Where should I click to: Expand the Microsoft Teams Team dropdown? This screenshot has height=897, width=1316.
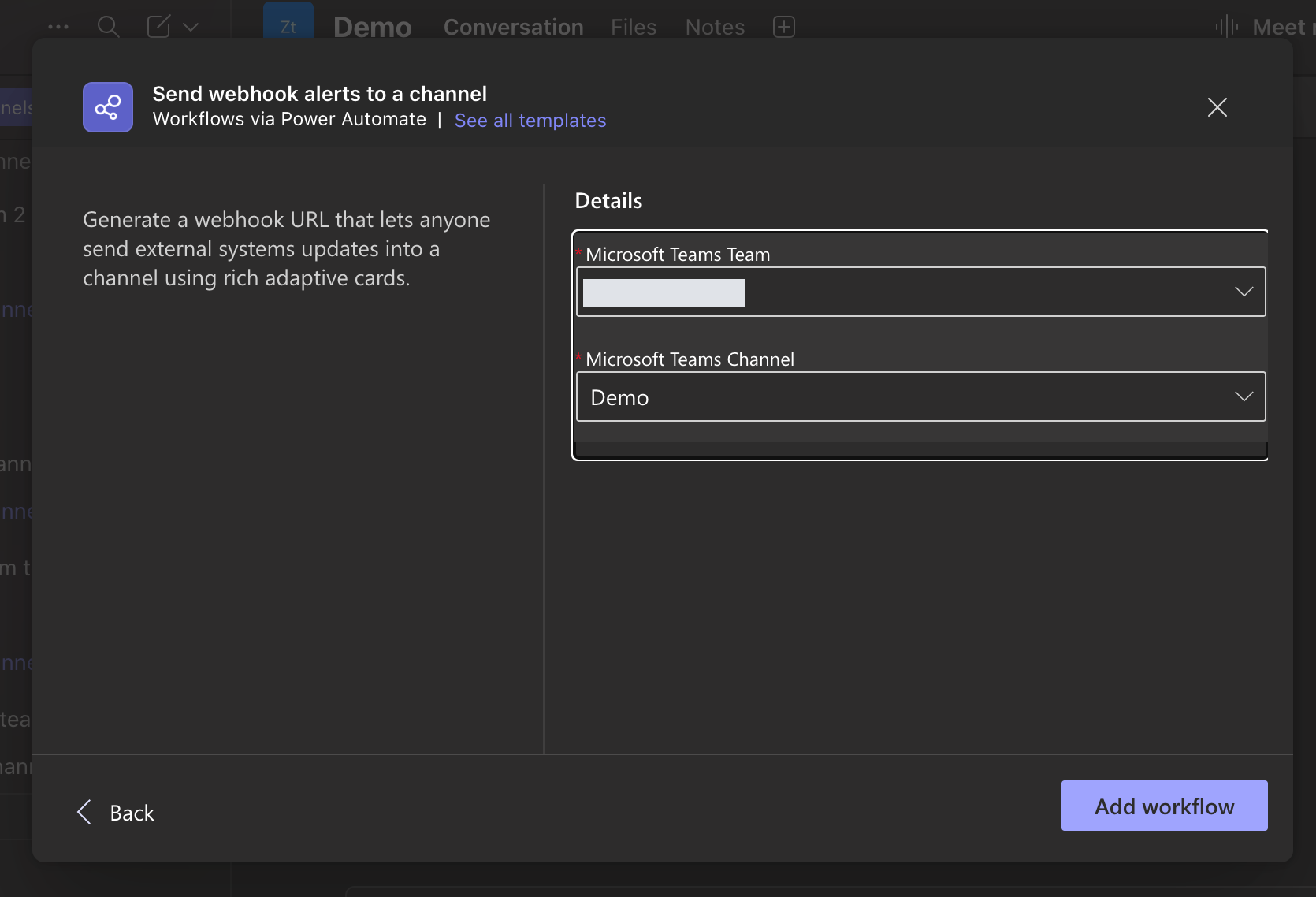click(x=920, y=292)
